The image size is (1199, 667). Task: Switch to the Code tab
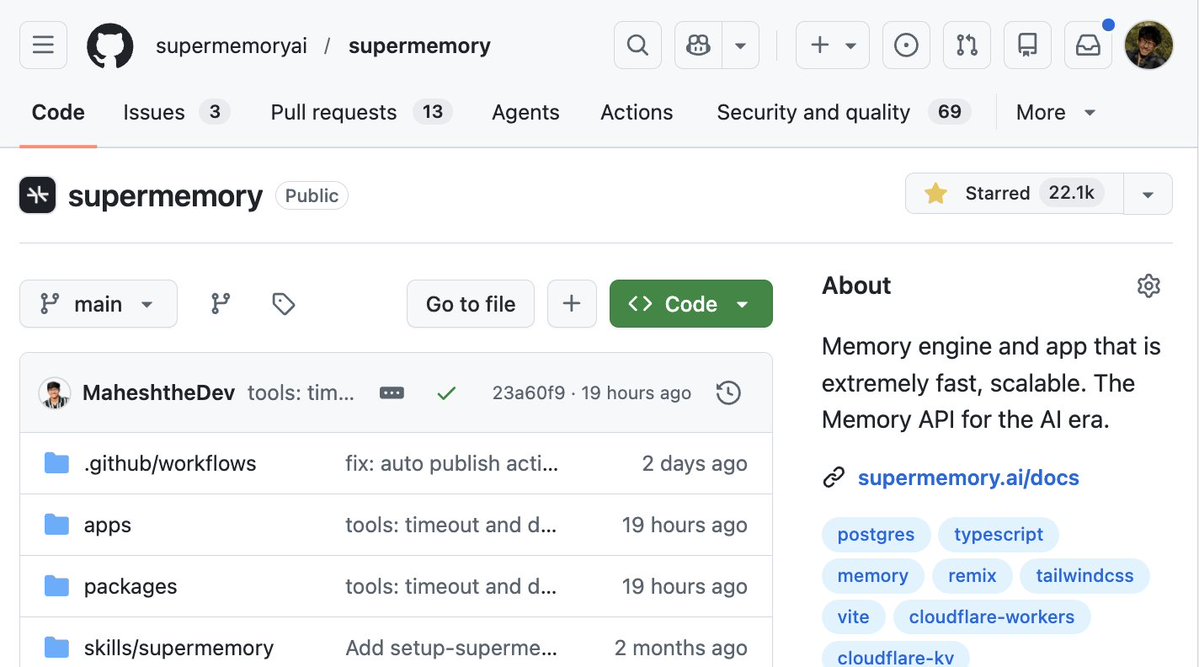click(58, 112)
